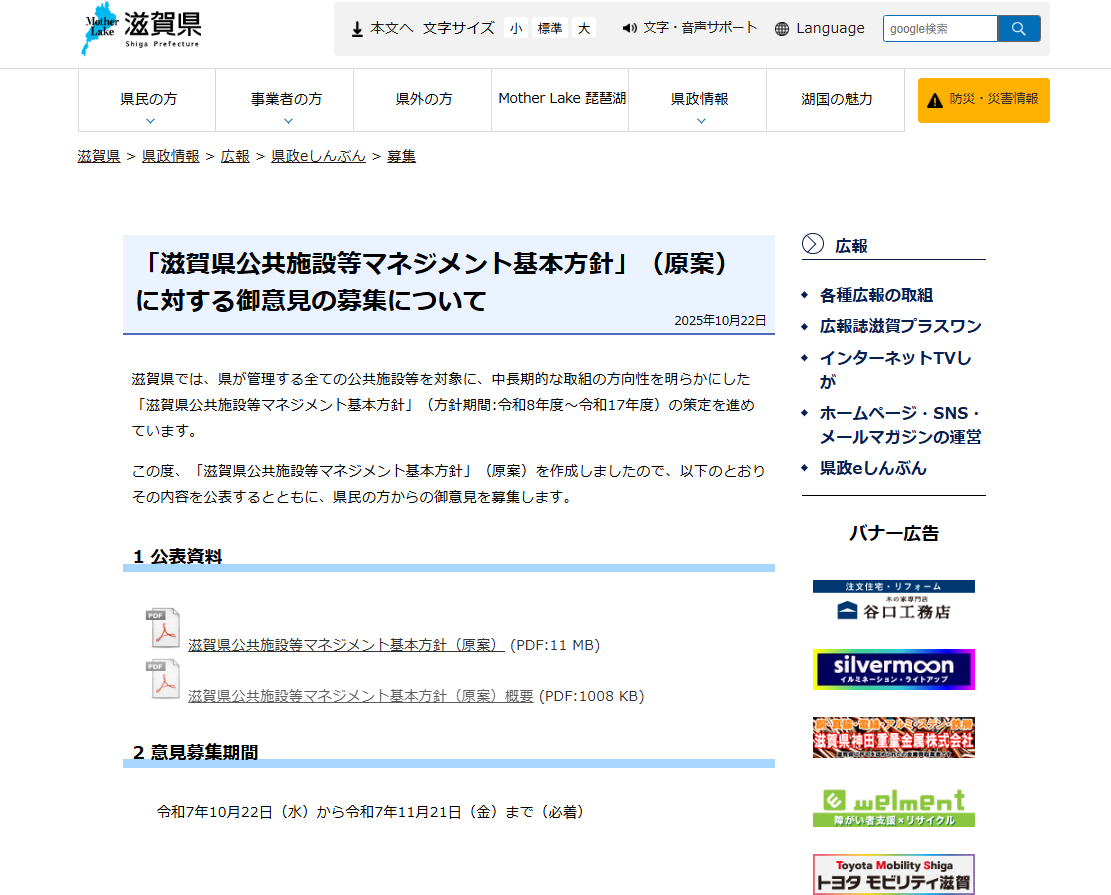Click the Shiga Prefecture Mother Lake logo
Image resolution: width=1111 pixels, height=895 pixels.
pyautogui.click(x=141, y=30)
